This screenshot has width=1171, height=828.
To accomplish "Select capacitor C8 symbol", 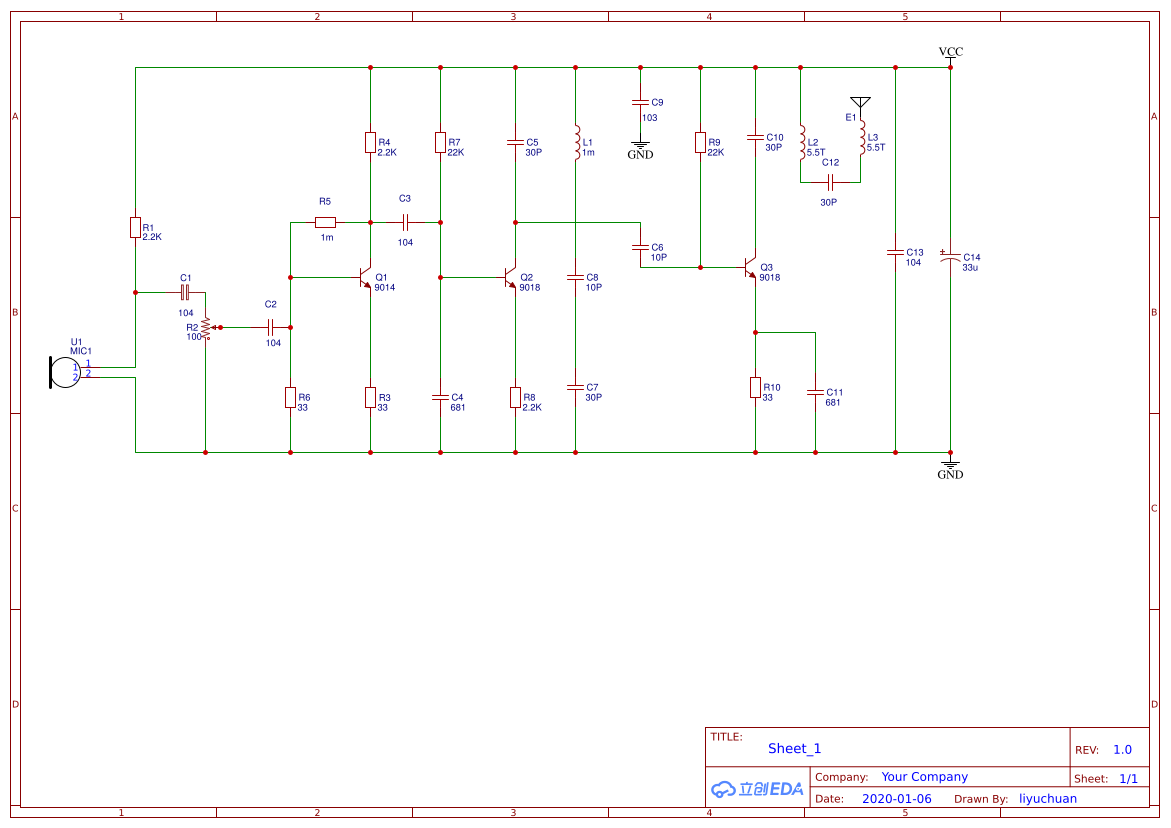I will 575,278.
